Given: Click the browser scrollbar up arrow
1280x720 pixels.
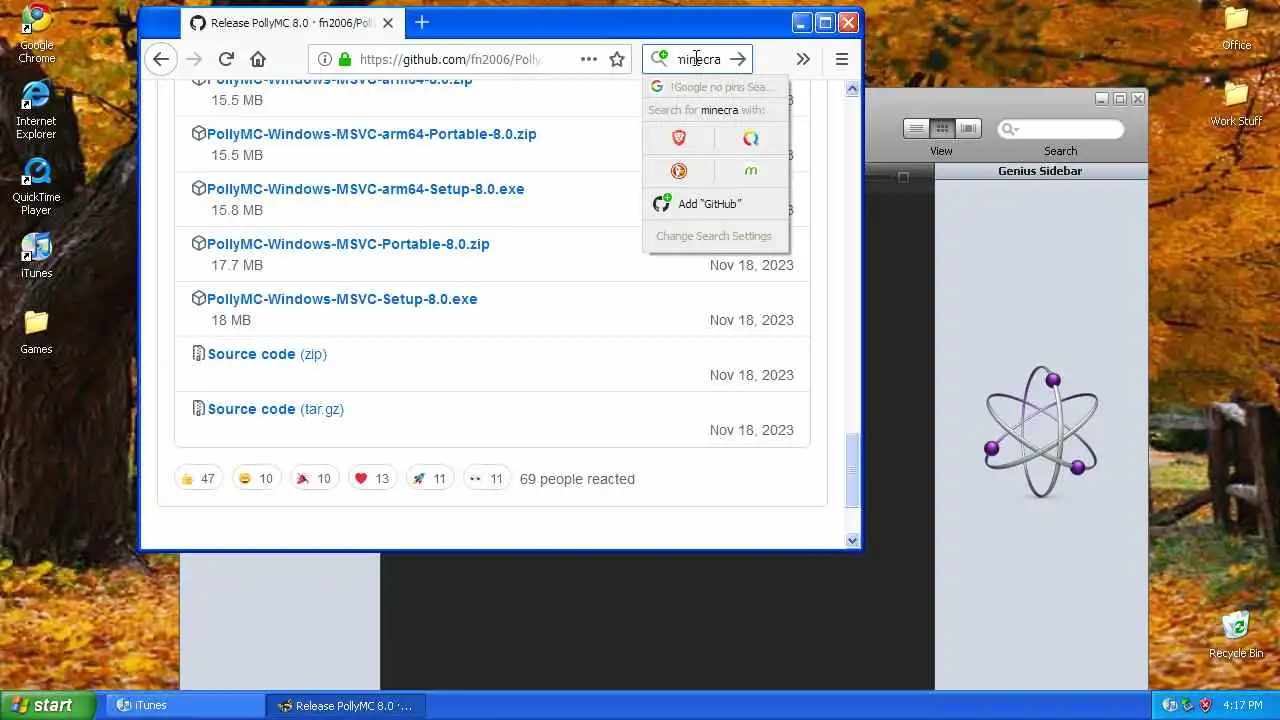Looking at the screenshot, I should pos(852,89).
